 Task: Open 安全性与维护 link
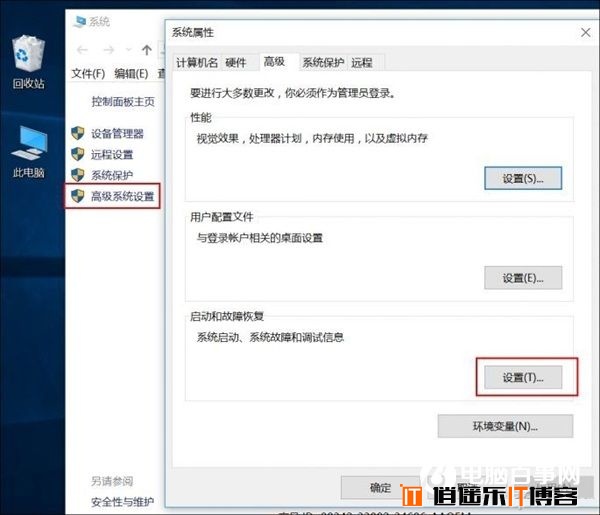click(x=122, y=502)
